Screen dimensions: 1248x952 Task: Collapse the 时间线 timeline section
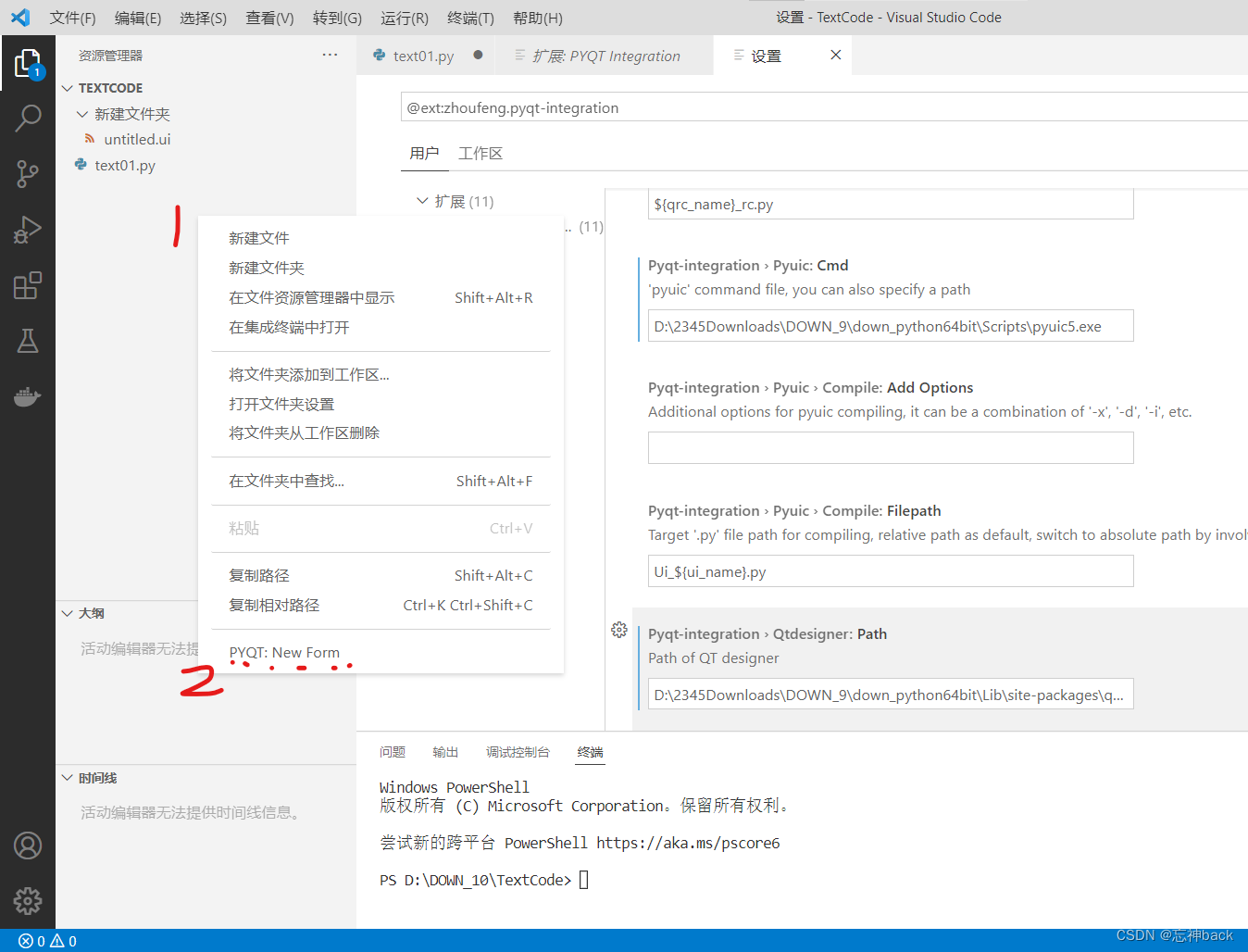[68, 778]
